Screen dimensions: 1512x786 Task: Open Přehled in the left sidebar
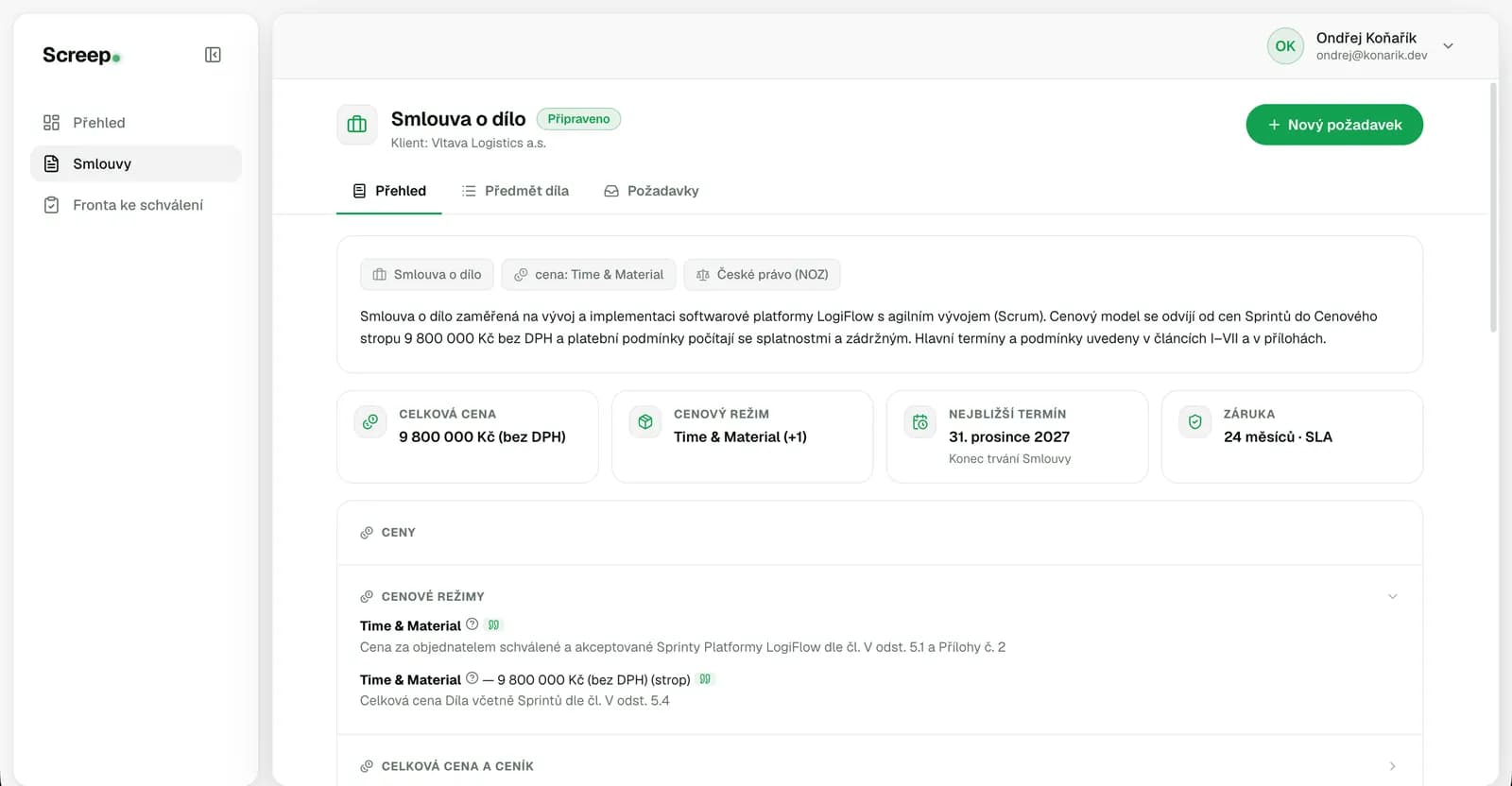[136, 123]
